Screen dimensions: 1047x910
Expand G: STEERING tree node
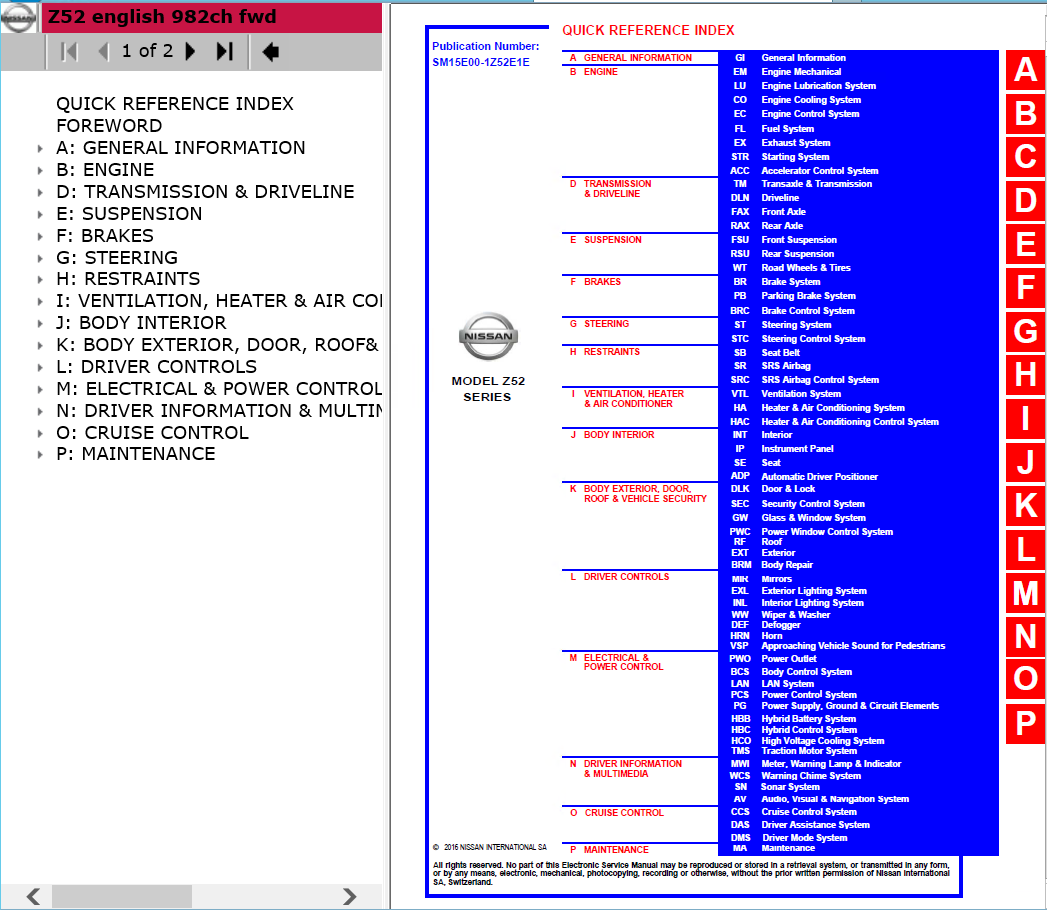(40, 258)
